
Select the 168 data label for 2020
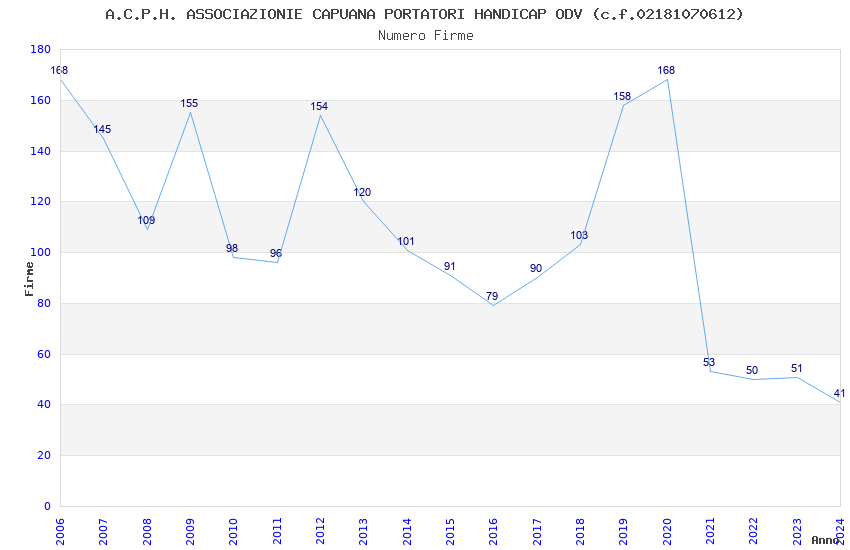pyautogui.click(x=666, y=70)
